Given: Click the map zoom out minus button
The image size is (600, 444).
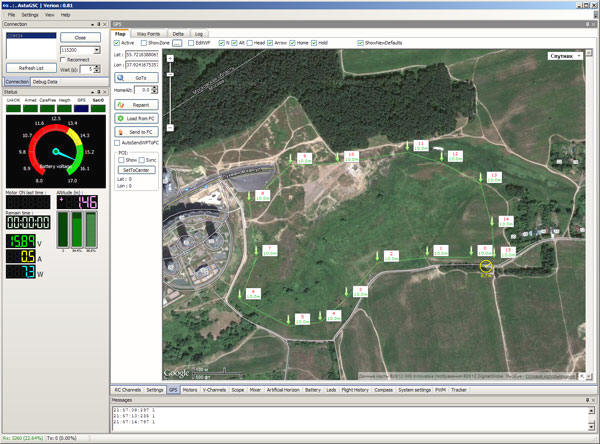Looking at the screenshot, I should pyautogui.click(x=171, y=128).
